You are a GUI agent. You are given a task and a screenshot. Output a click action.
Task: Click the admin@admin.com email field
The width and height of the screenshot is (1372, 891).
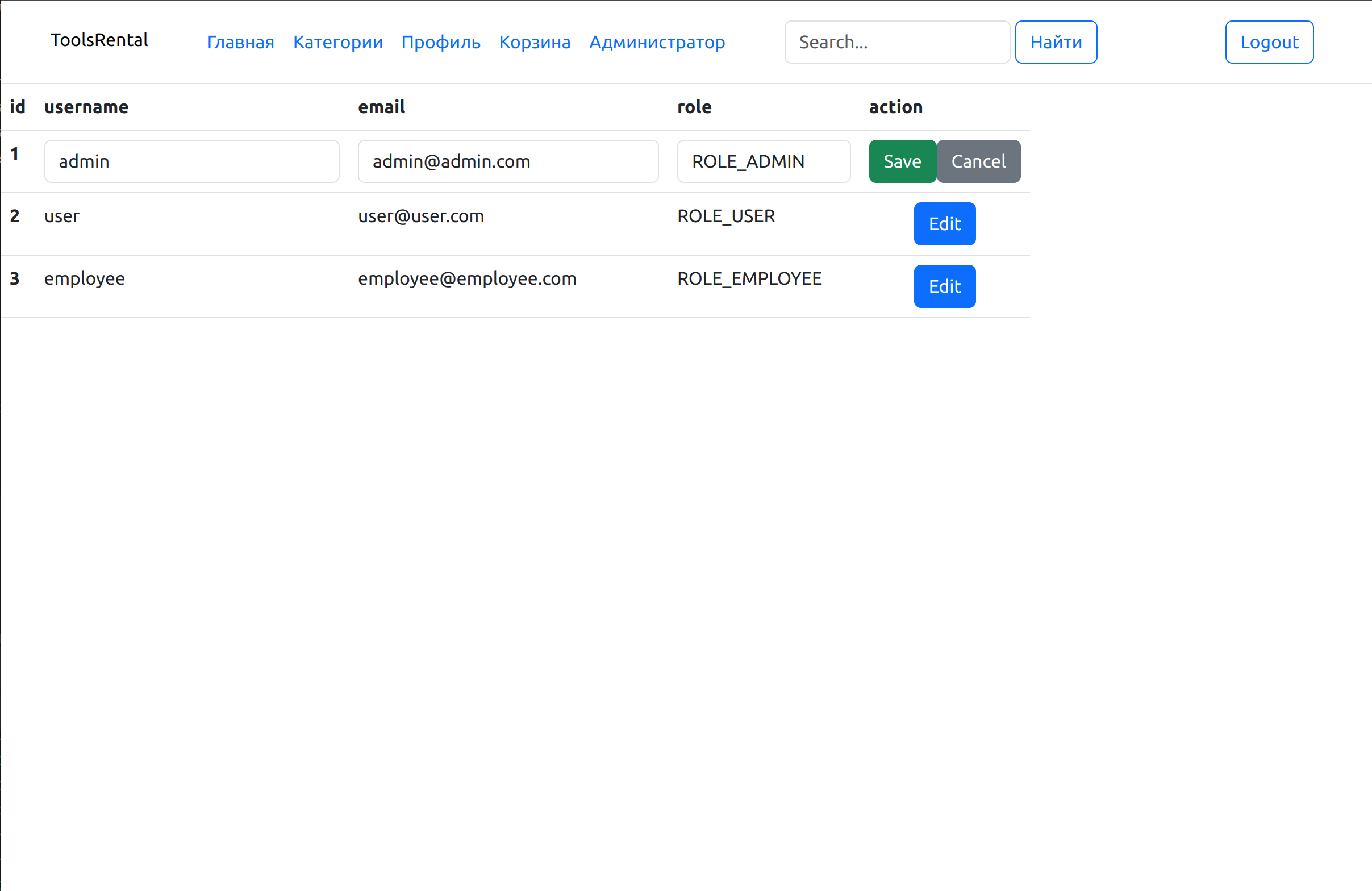(507, 161)
